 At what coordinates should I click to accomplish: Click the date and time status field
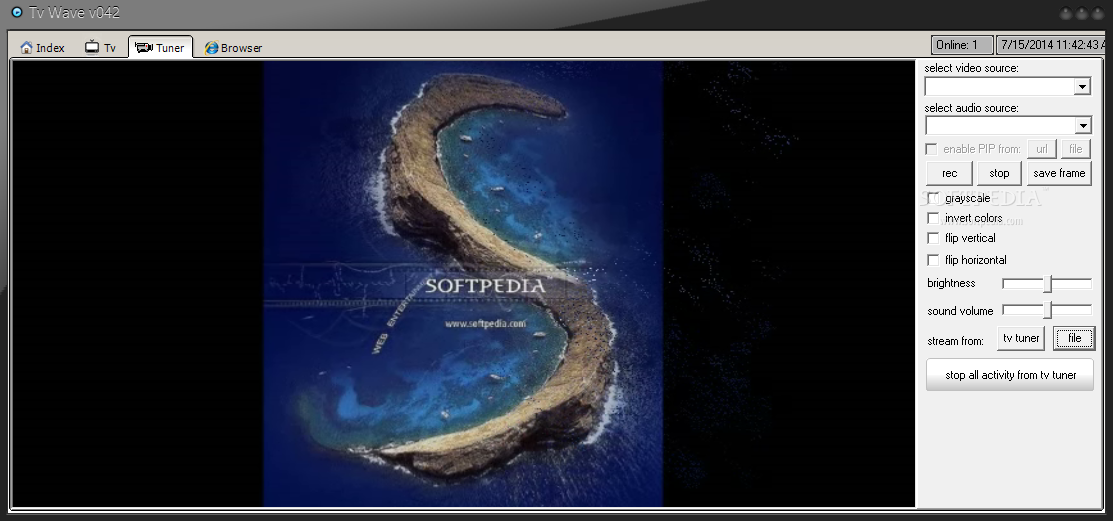pos(1051,45)
